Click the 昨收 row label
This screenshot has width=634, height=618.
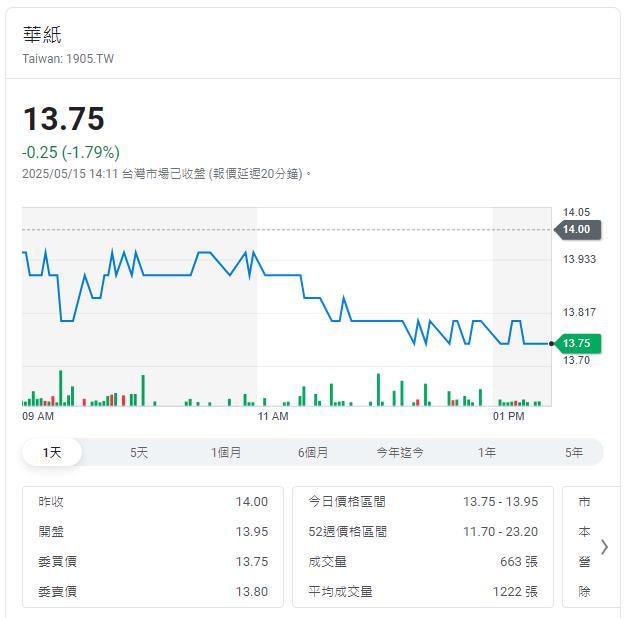(51, 502)
